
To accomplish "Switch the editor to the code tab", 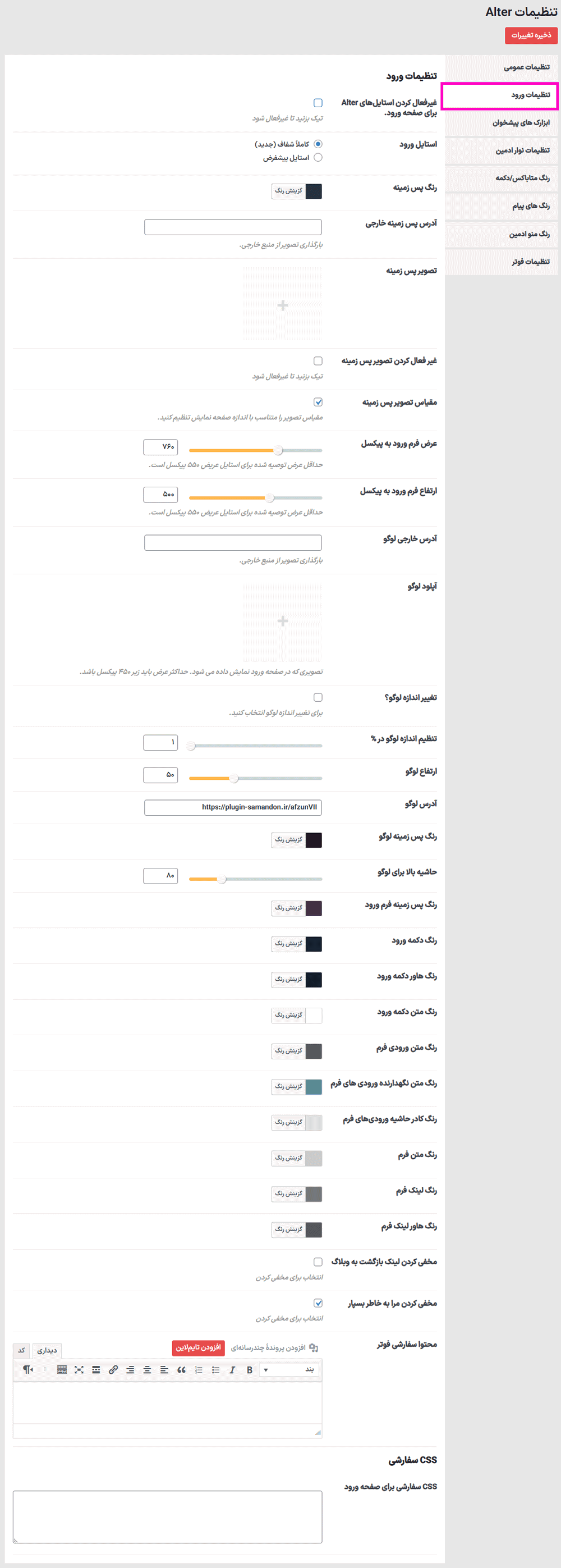I will click(x=21, y=1350).
